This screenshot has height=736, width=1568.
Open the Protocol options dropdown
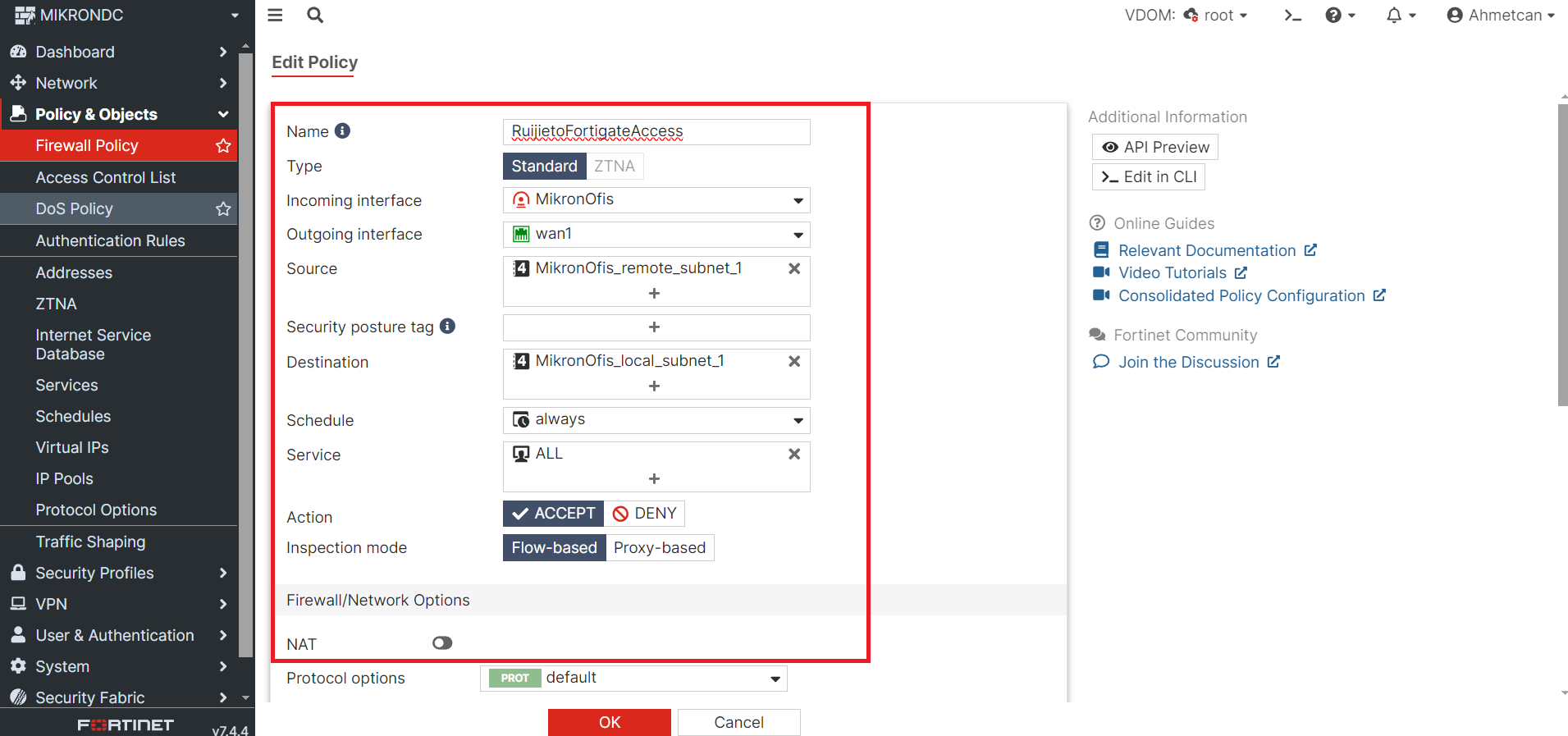click(x=633, y=679)
